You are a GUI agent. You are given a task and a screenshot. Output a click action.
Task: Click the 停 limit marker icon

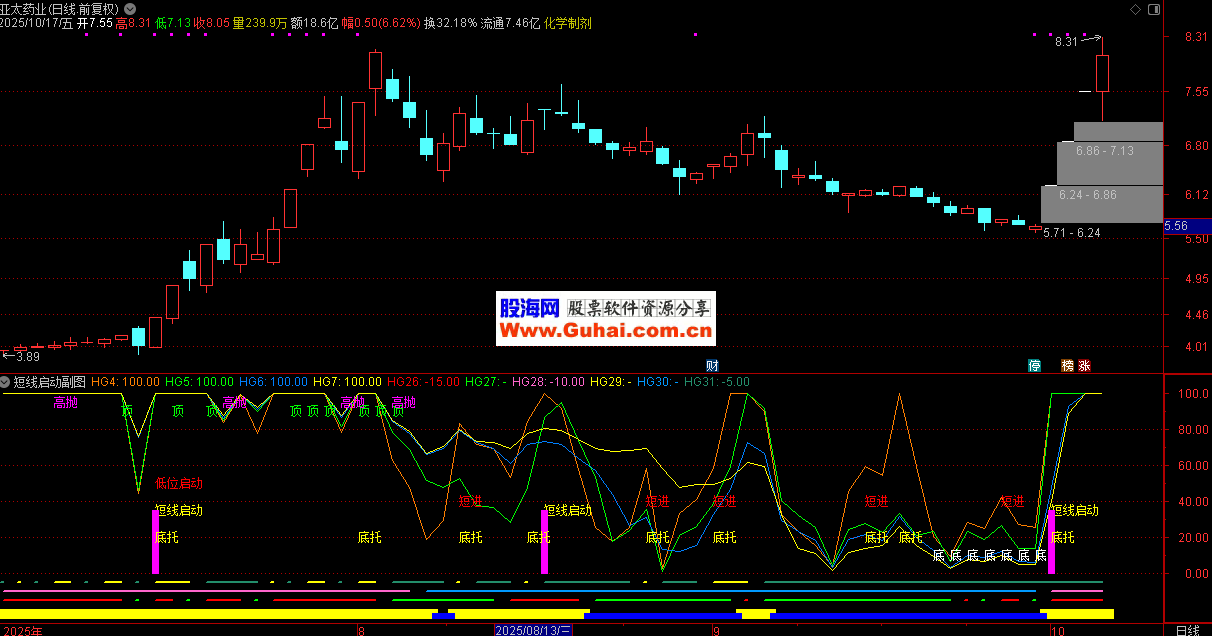[1034, 365]
